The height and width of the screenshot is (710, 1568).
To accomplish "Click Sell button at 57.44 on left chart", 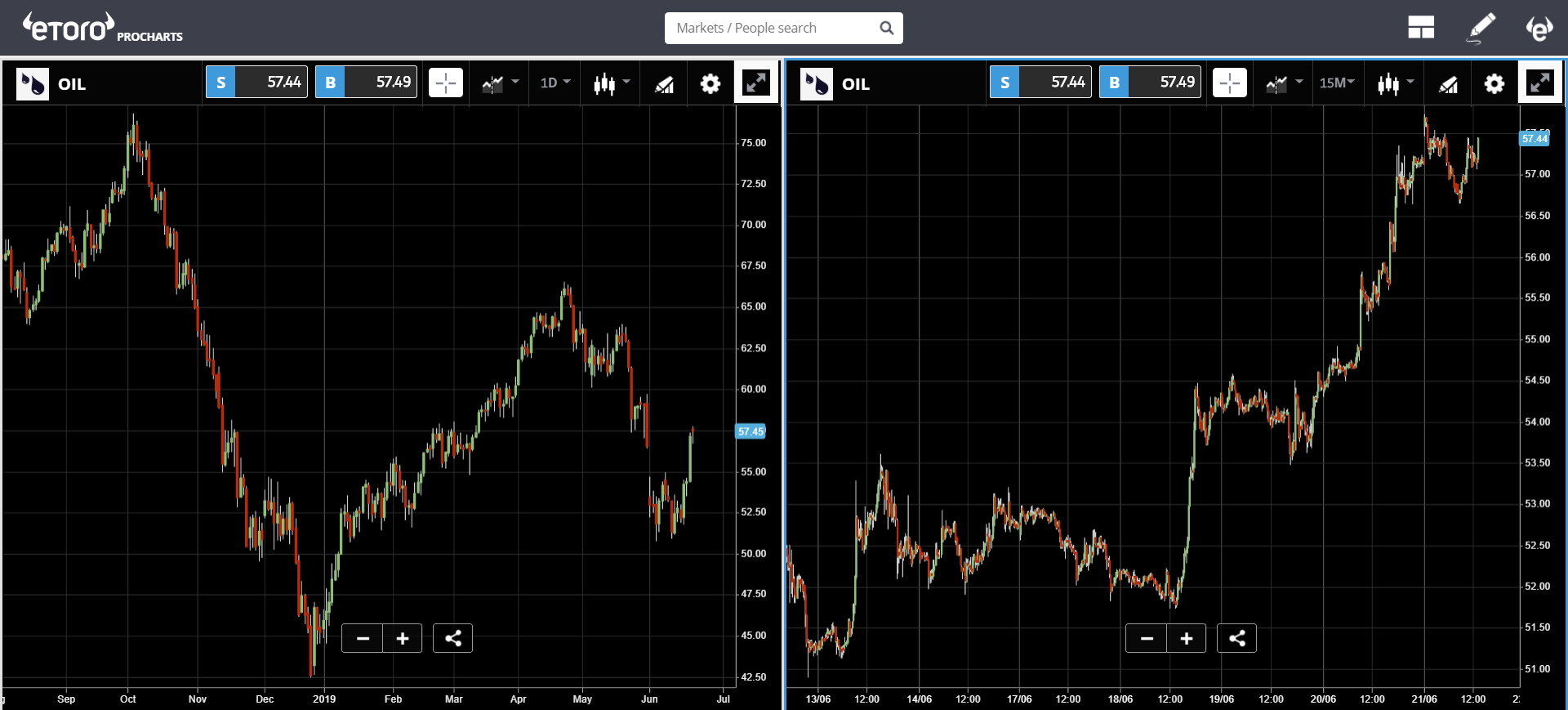I will (256, 83).
